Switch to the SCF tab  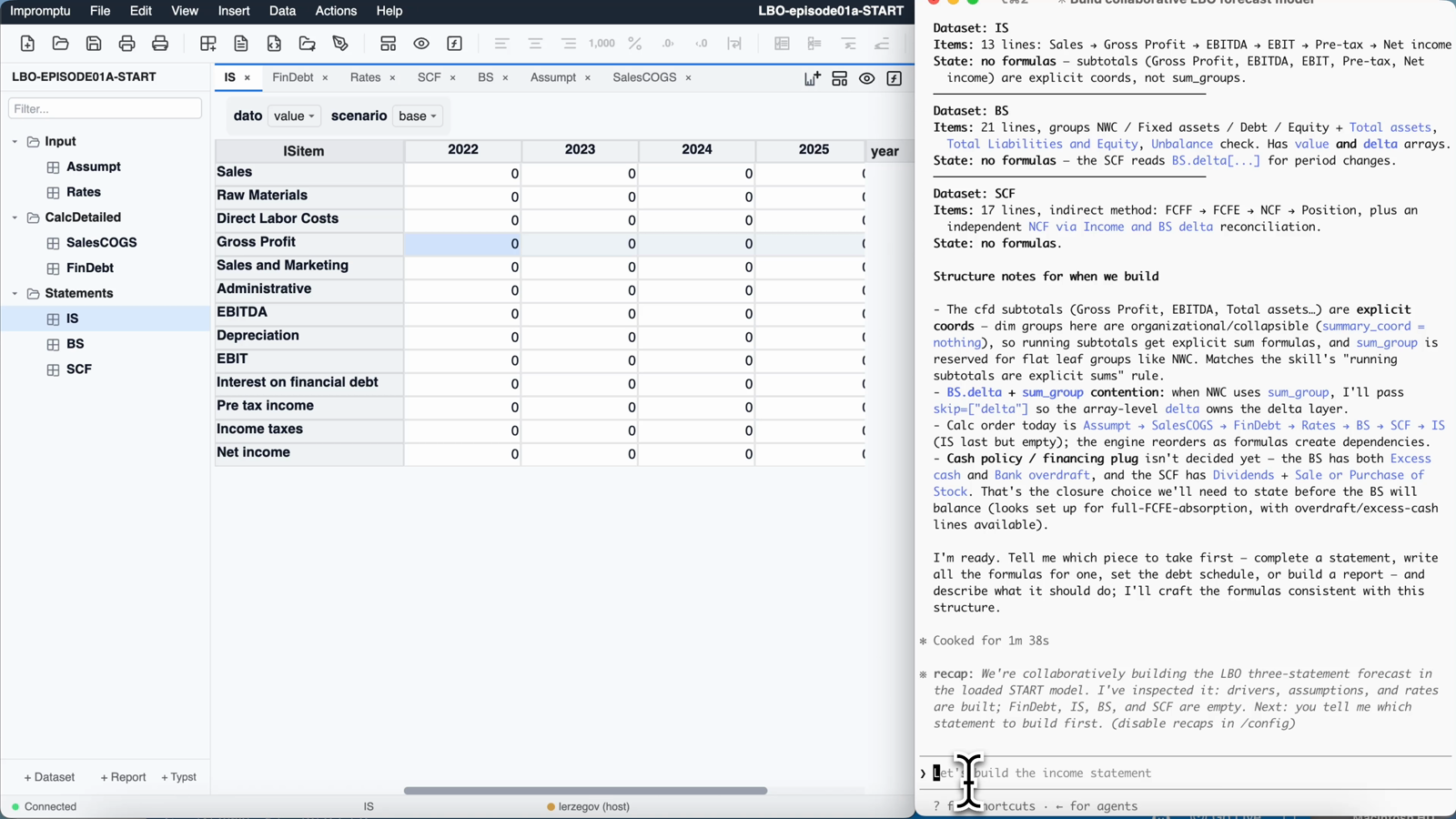(x=429, y=77)
